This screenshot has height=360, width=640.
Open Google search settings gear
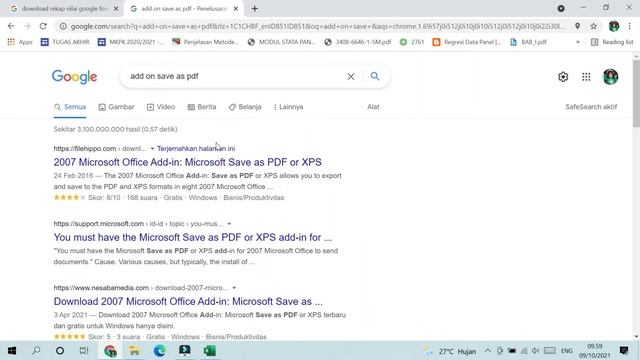point(563,77)
